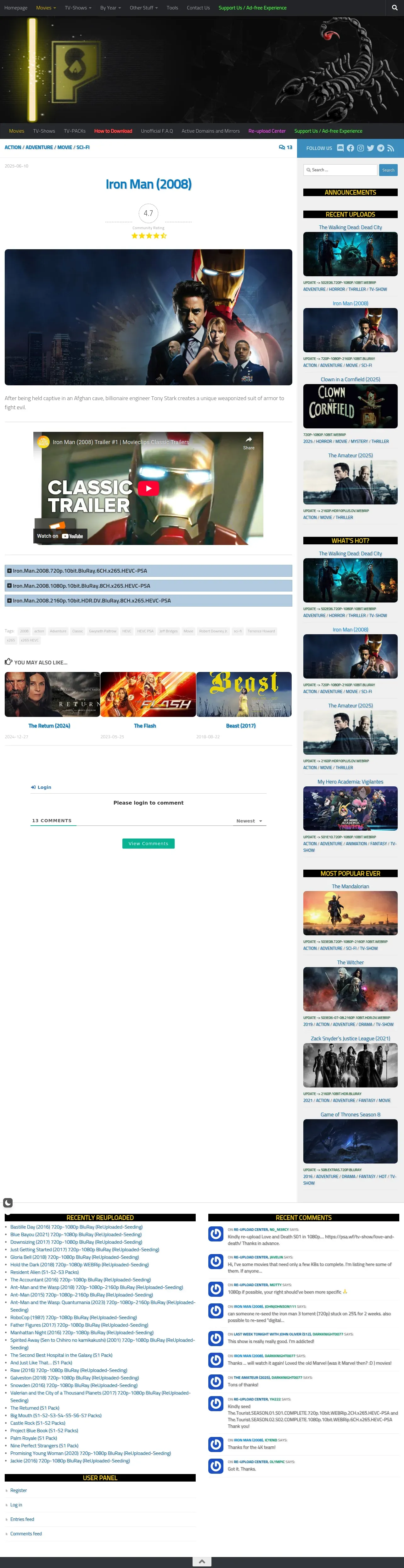Screen dimensions: 404x1568
Task: Open the search magnifier in top bar
Action: click(395, 8)
